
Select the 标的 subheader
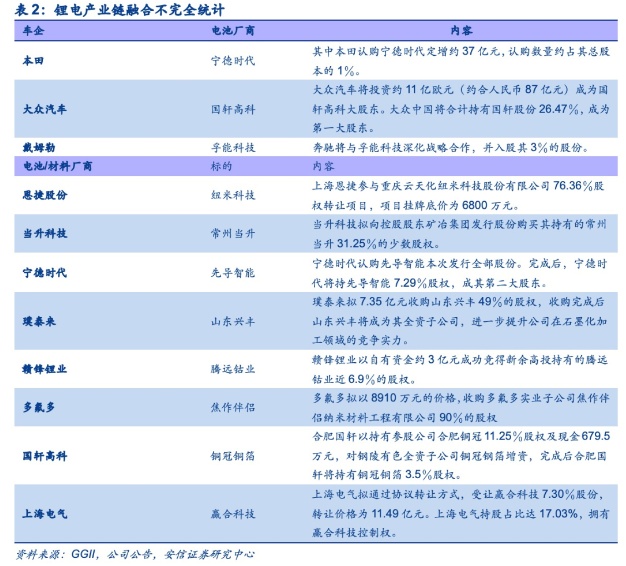(x=222, y=166)
